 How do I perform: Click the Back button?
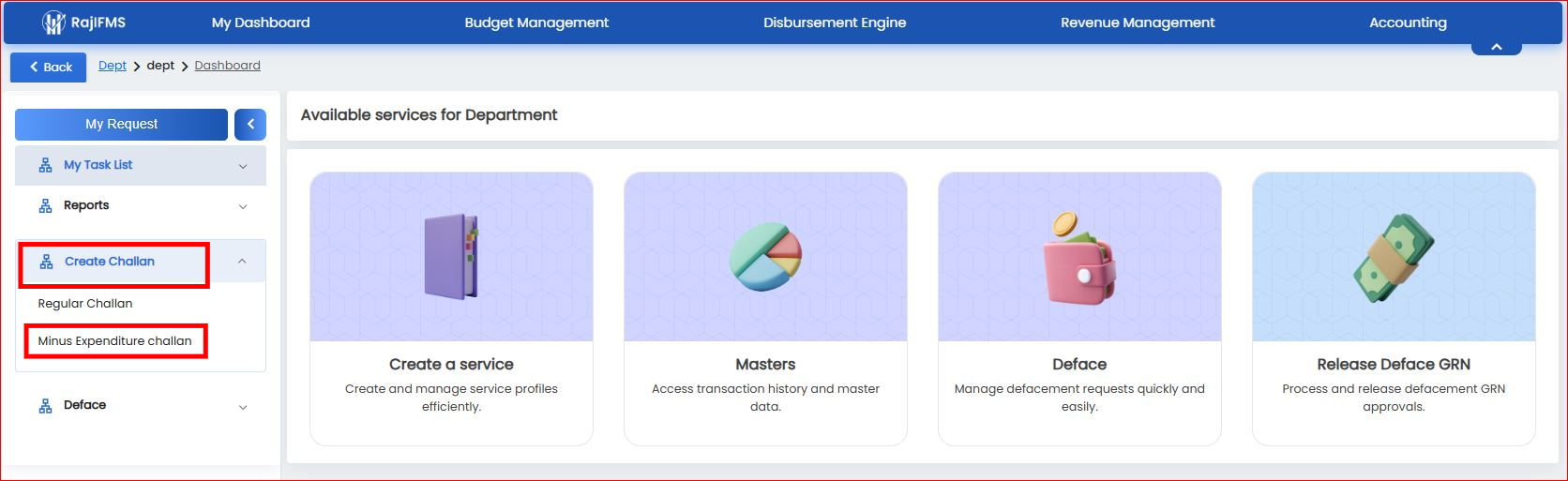point(49,68)
